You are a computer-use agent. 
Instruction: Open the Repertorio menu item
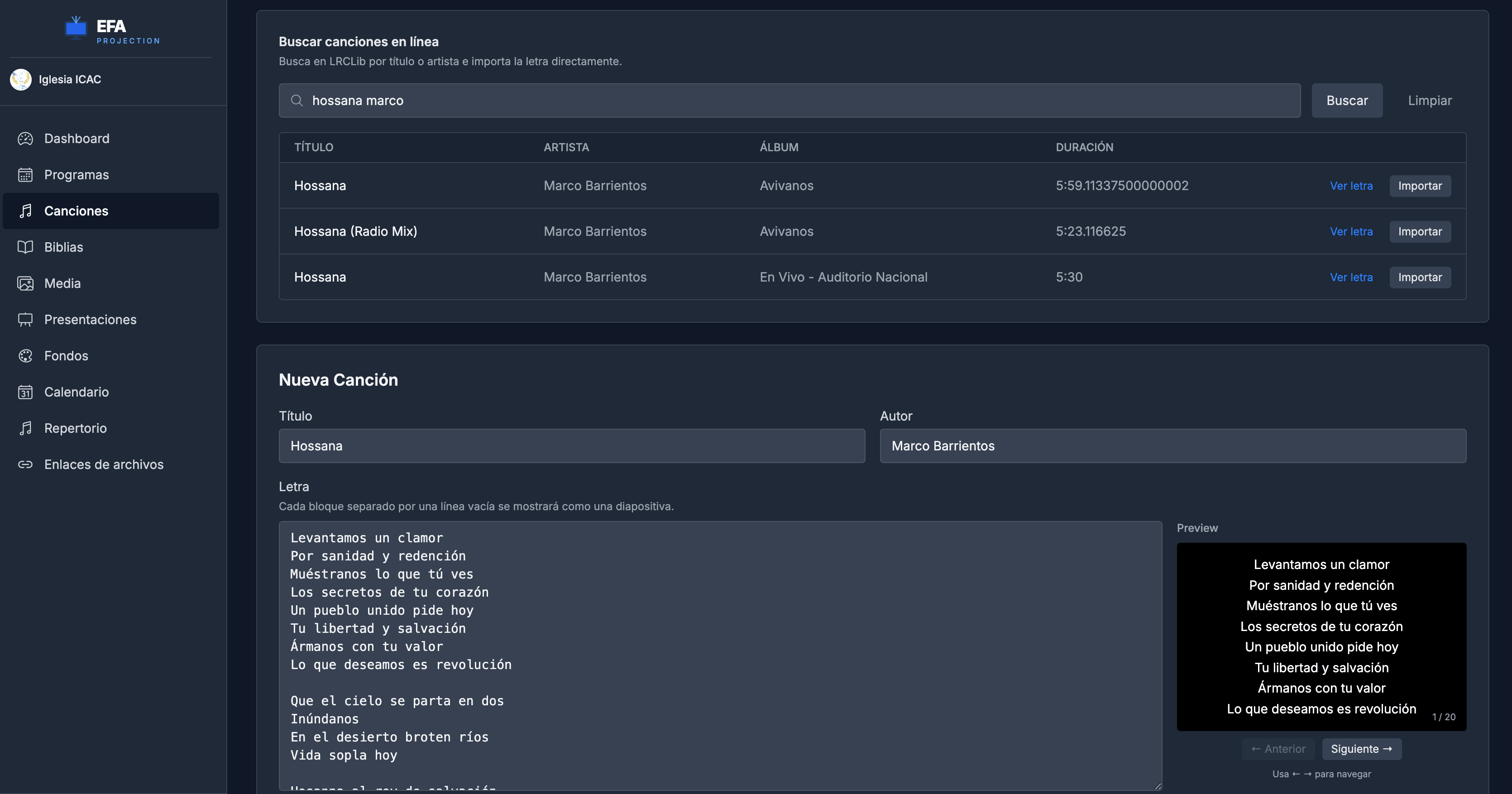(75, 428)
